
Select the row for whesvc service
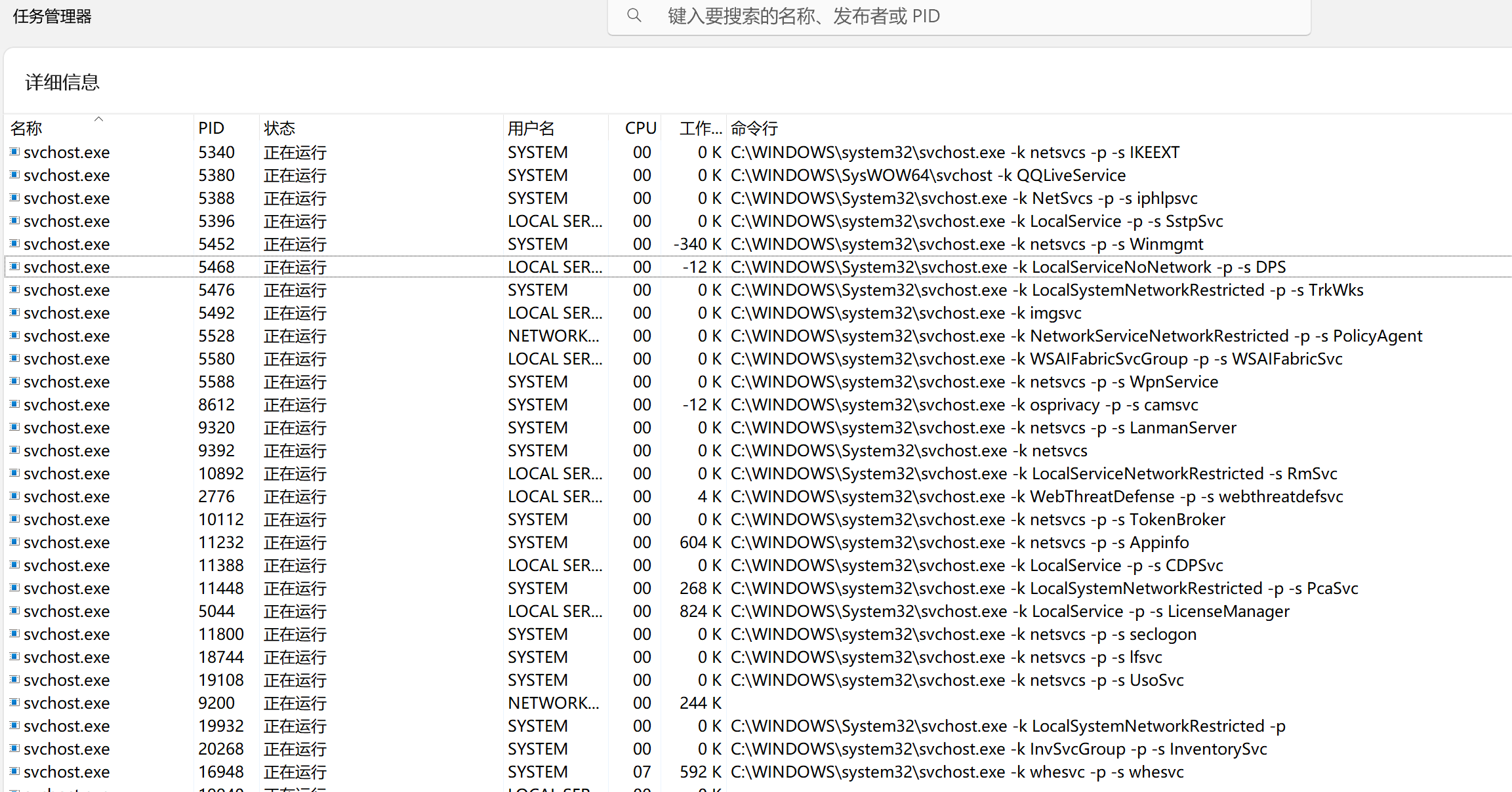coord(956,772)
